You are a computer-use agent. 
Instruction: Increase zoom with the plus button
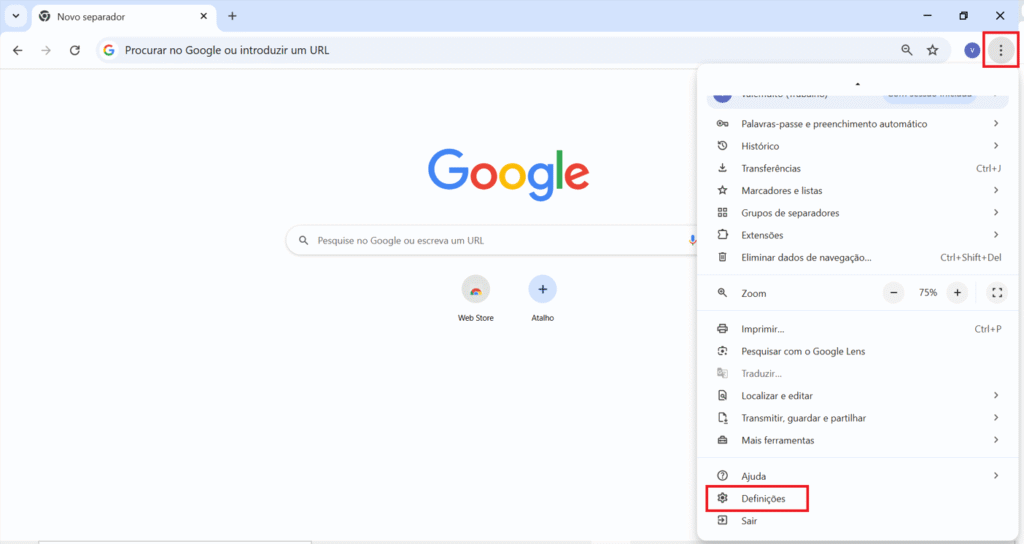tap(957, 293)
